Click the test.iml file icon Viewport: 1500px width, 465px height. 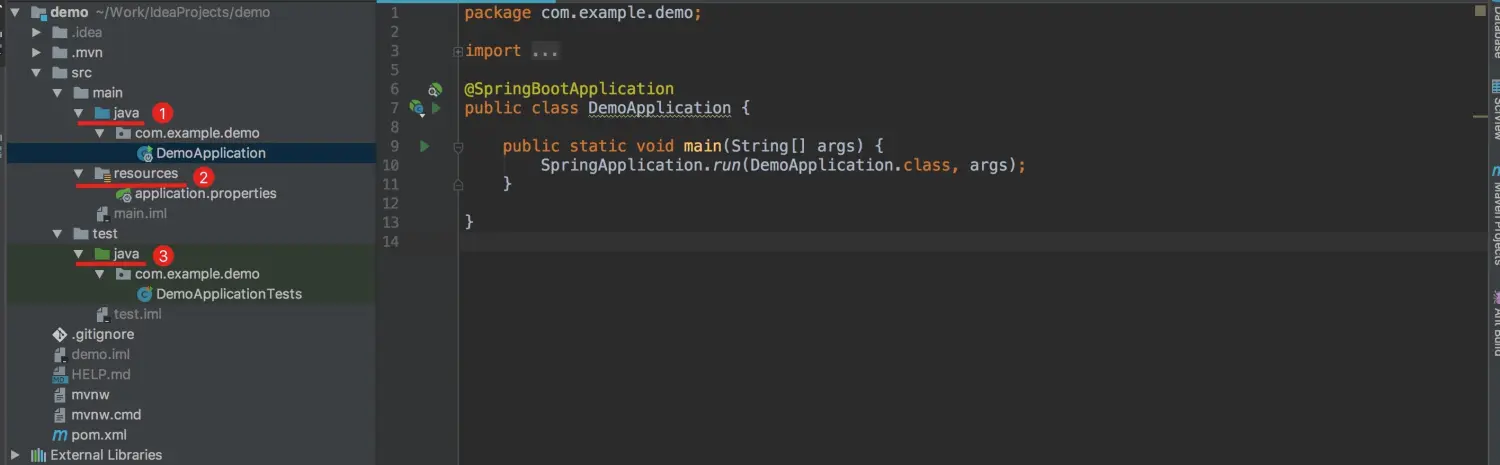tap(102, 314)
